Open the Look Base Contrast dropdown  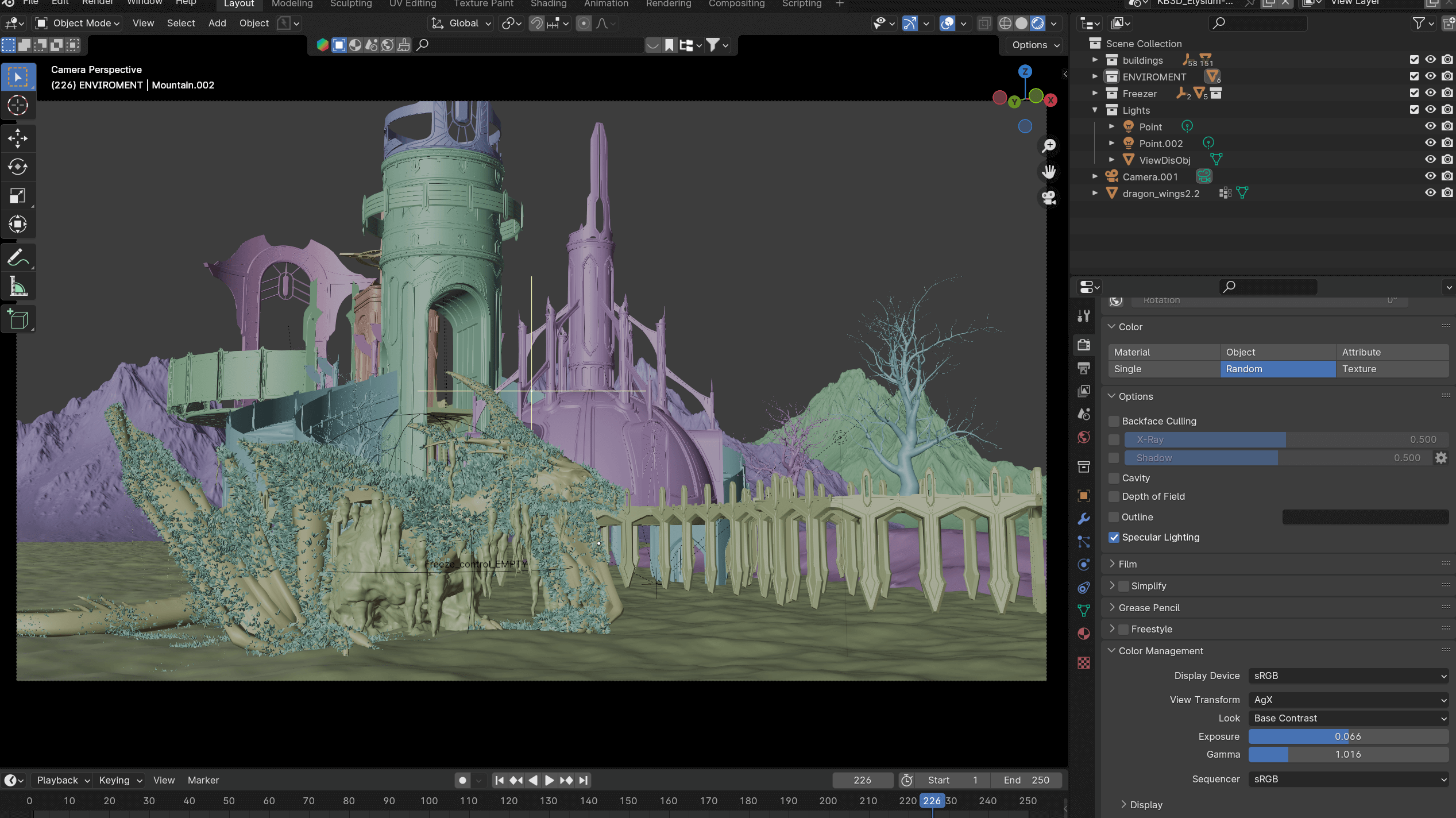pyautogui.click(x=1348, y=718)
